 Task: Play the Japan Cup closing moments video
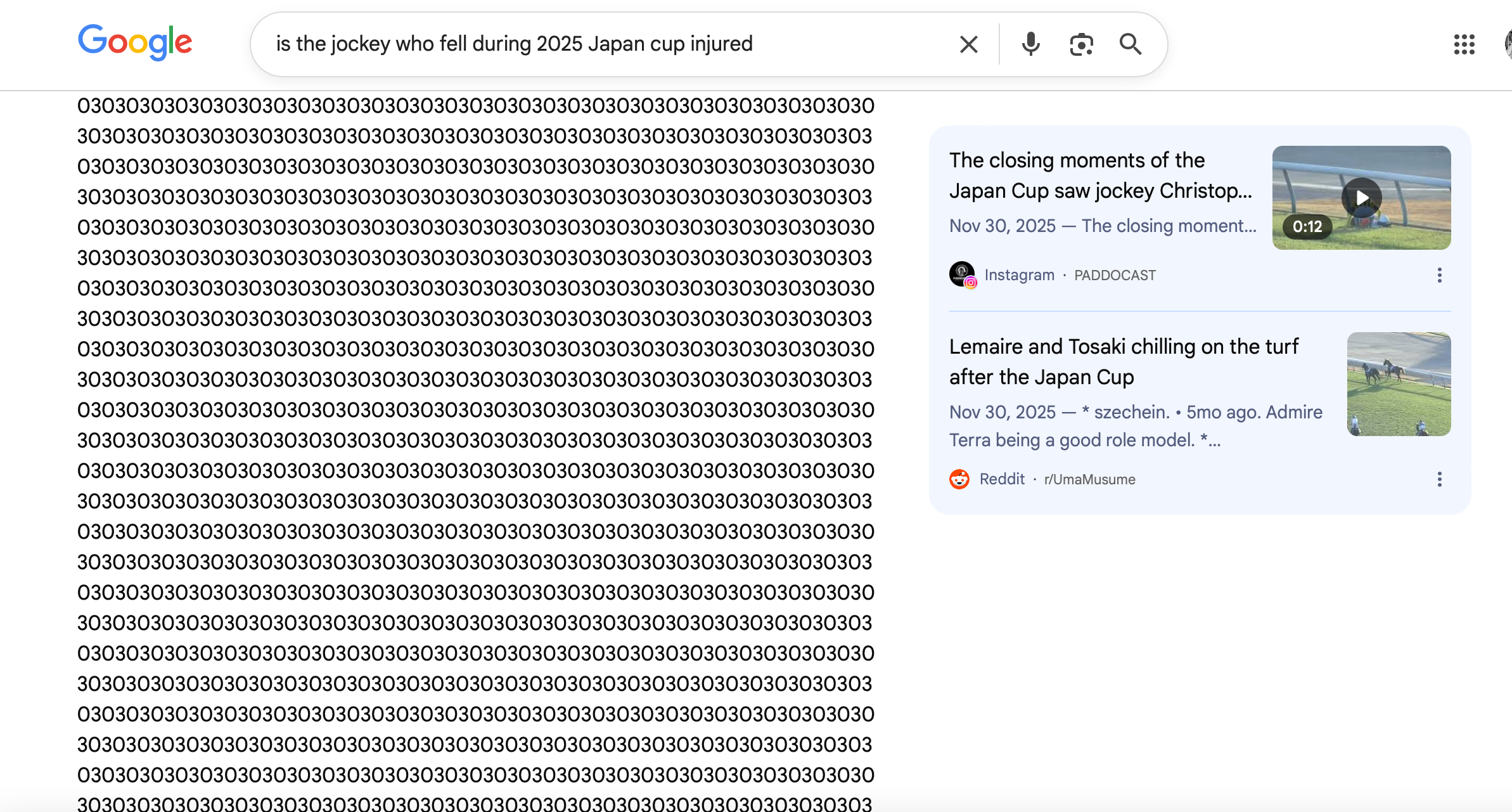click(x=1361, y=198)
